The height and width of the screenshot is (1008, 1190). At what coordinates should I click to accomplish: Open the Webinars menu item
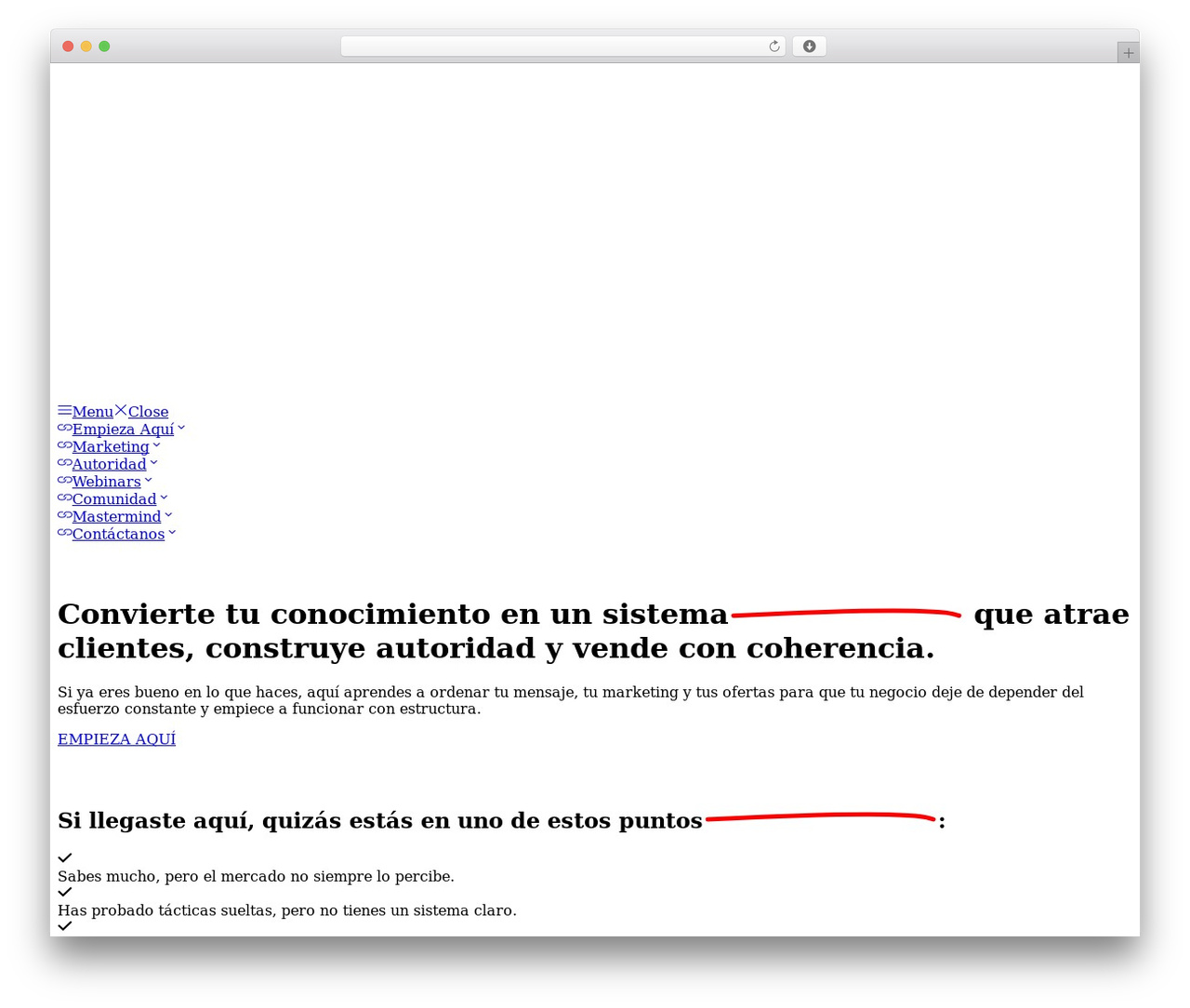(x=106, y=482)
